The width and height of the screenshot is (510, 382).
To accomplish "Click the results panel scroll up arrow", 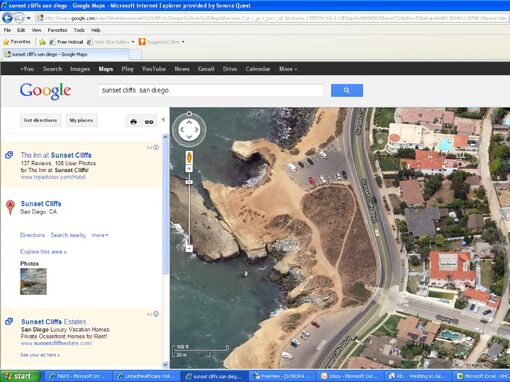I will click(x=165, y=137).
